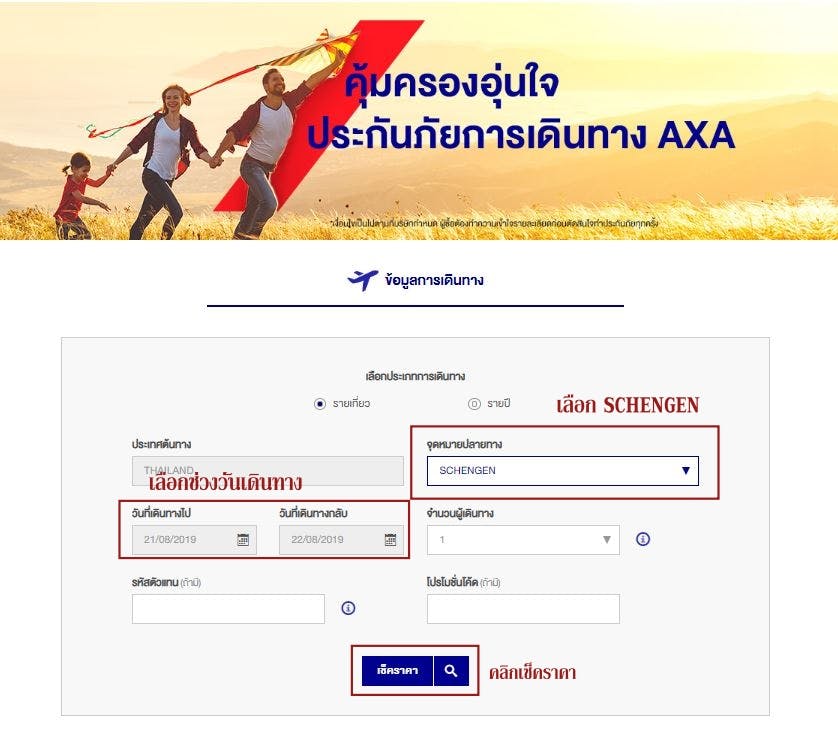
Task: Expand the SCHENGEN destination dropdown arrow
Action: pos(686,470)
